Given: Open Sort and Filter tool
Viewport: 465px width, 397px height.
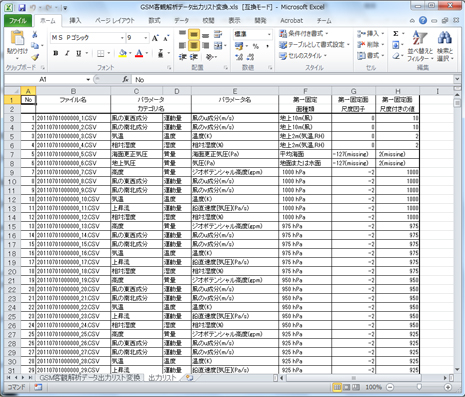Looking at the screenshot, I should click(x=420, y=46).
